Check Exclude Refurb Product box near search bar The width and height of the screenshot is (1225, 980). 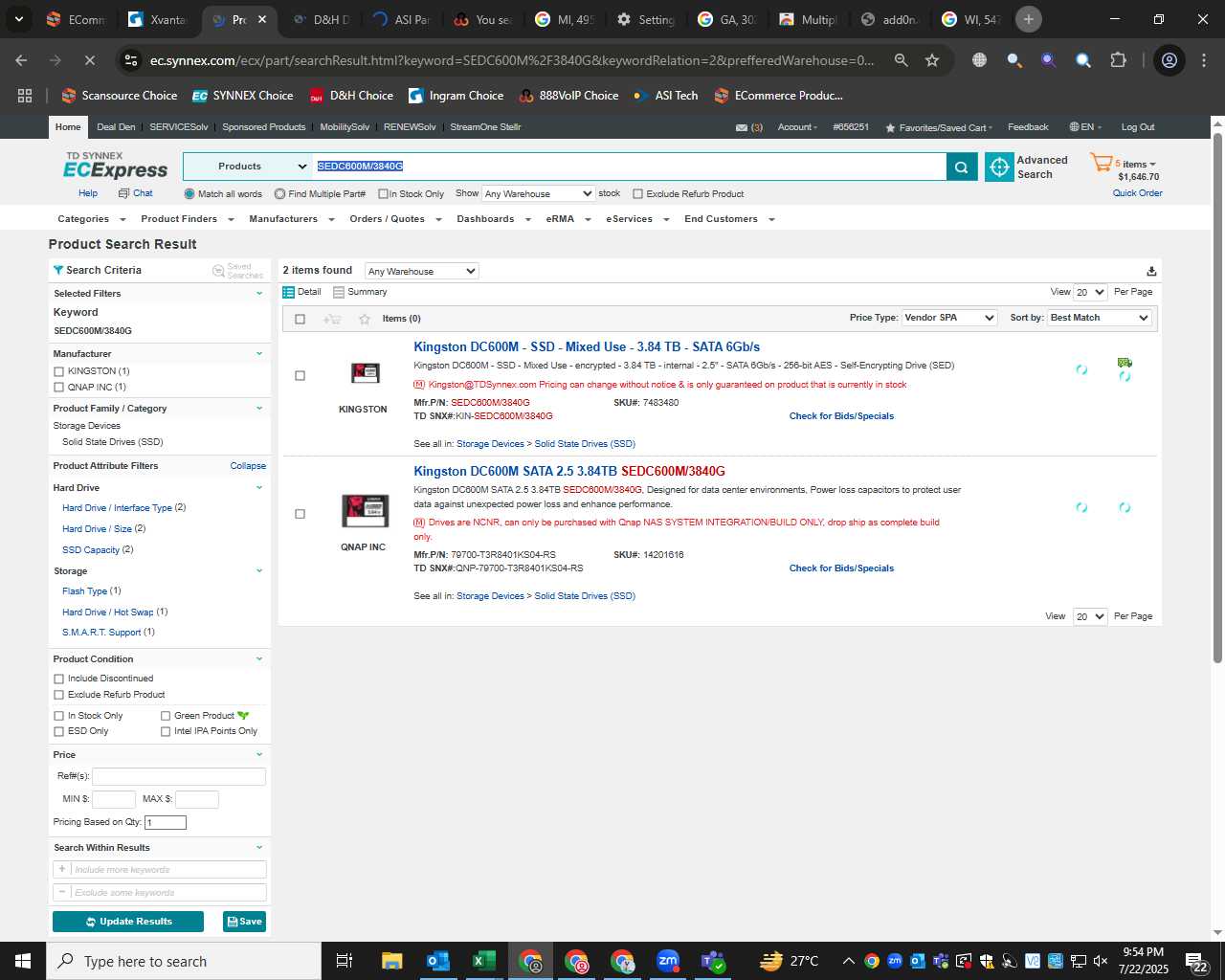pos(637,194)
